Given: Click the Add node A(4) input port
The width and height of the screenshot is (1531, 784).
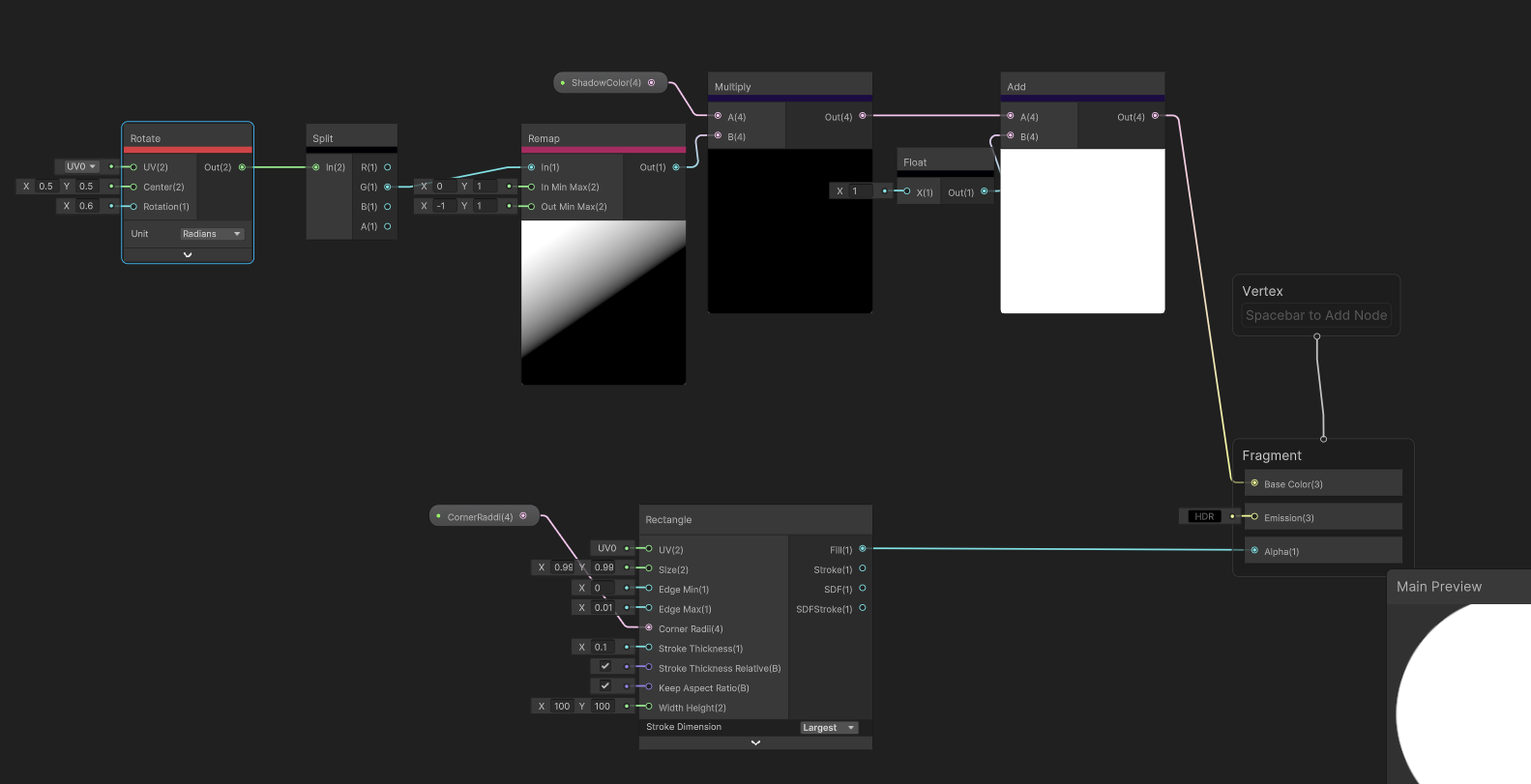Looking at the screenshot, I should pos(1011,116).
